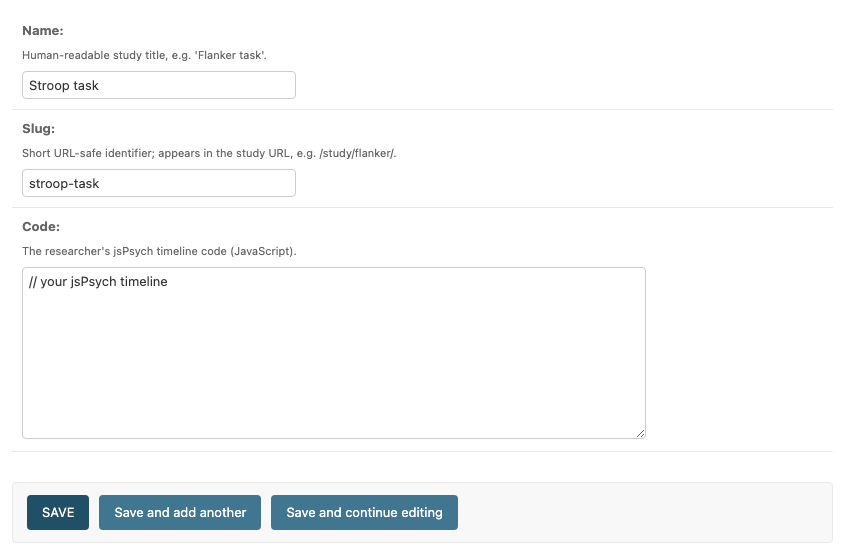Click help text 'Human-readable study title'
845x555 pixels.
(144, 55)
